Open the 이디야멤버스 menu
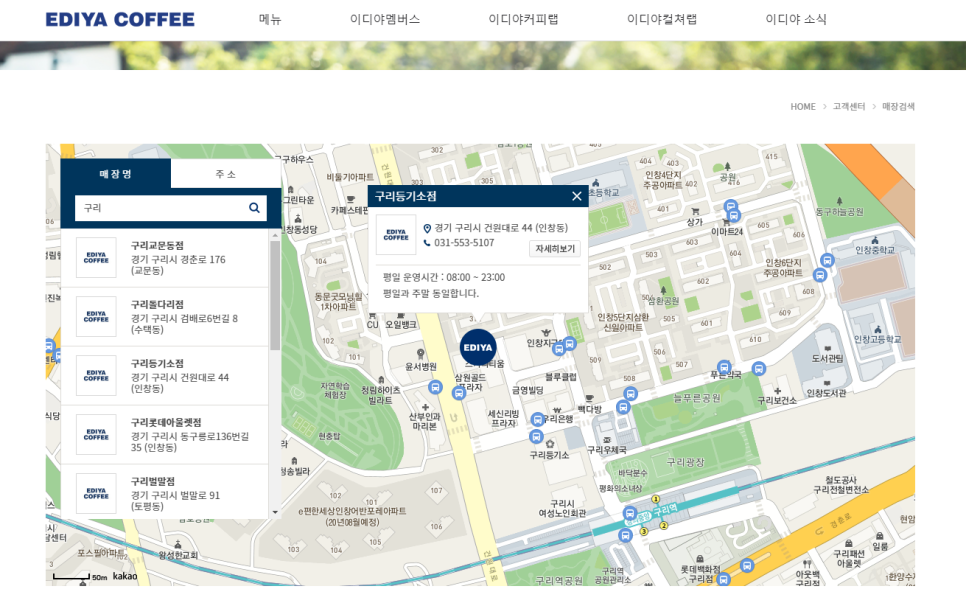The image size is (966, 589). click(385, 20)
